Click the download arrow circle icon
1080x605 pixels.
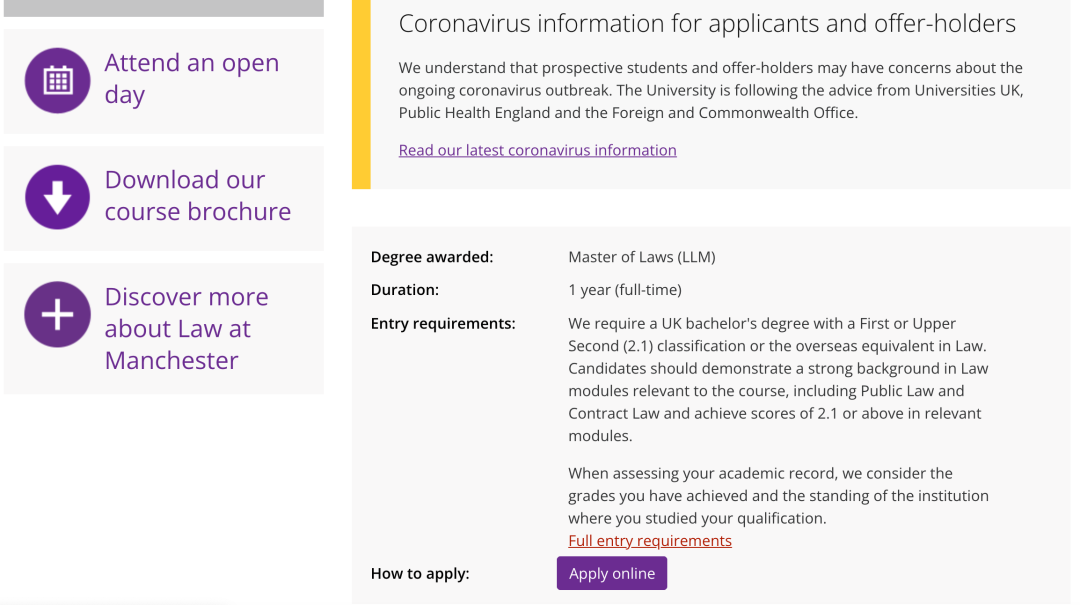click(x=58, y=197)
